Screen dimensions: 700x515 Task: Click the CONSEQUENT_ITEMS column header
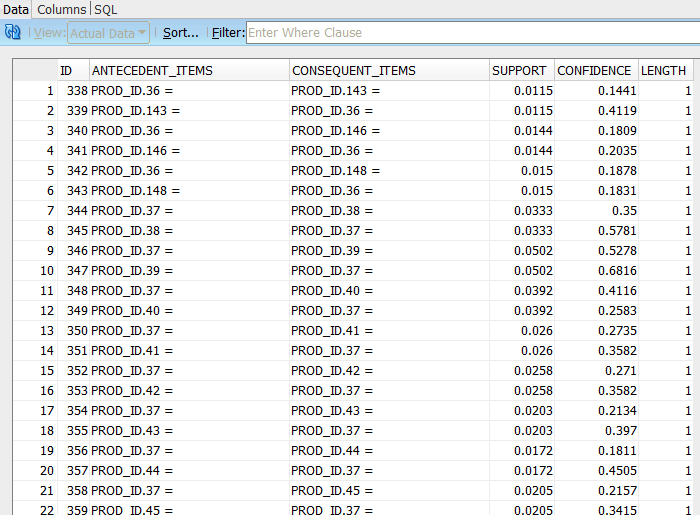pos(389,71)
